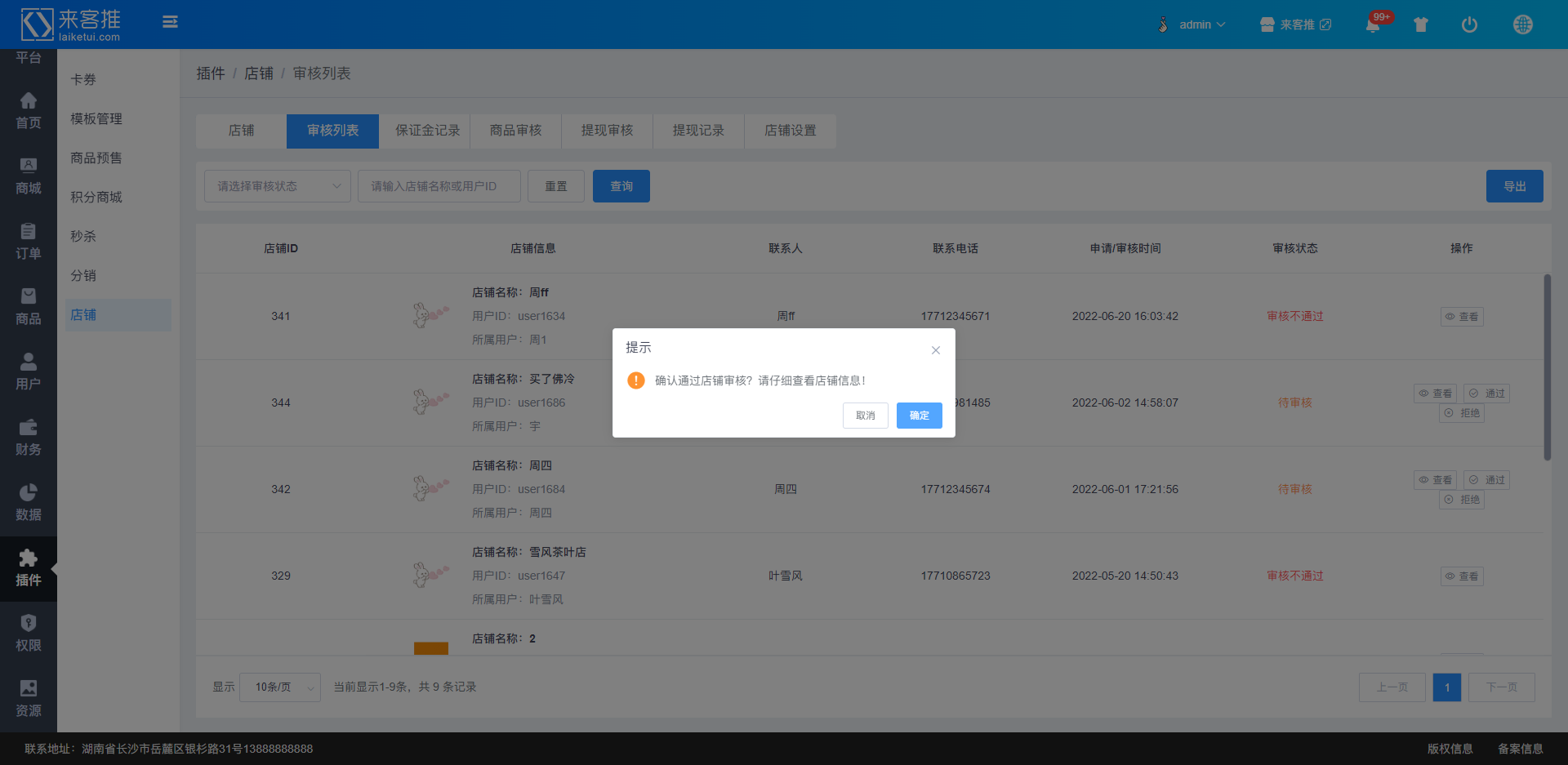The width and height of the screenshot is (1568, 765).
Task: Click 平台 in sidebar top
Action: tap(29, 57)
